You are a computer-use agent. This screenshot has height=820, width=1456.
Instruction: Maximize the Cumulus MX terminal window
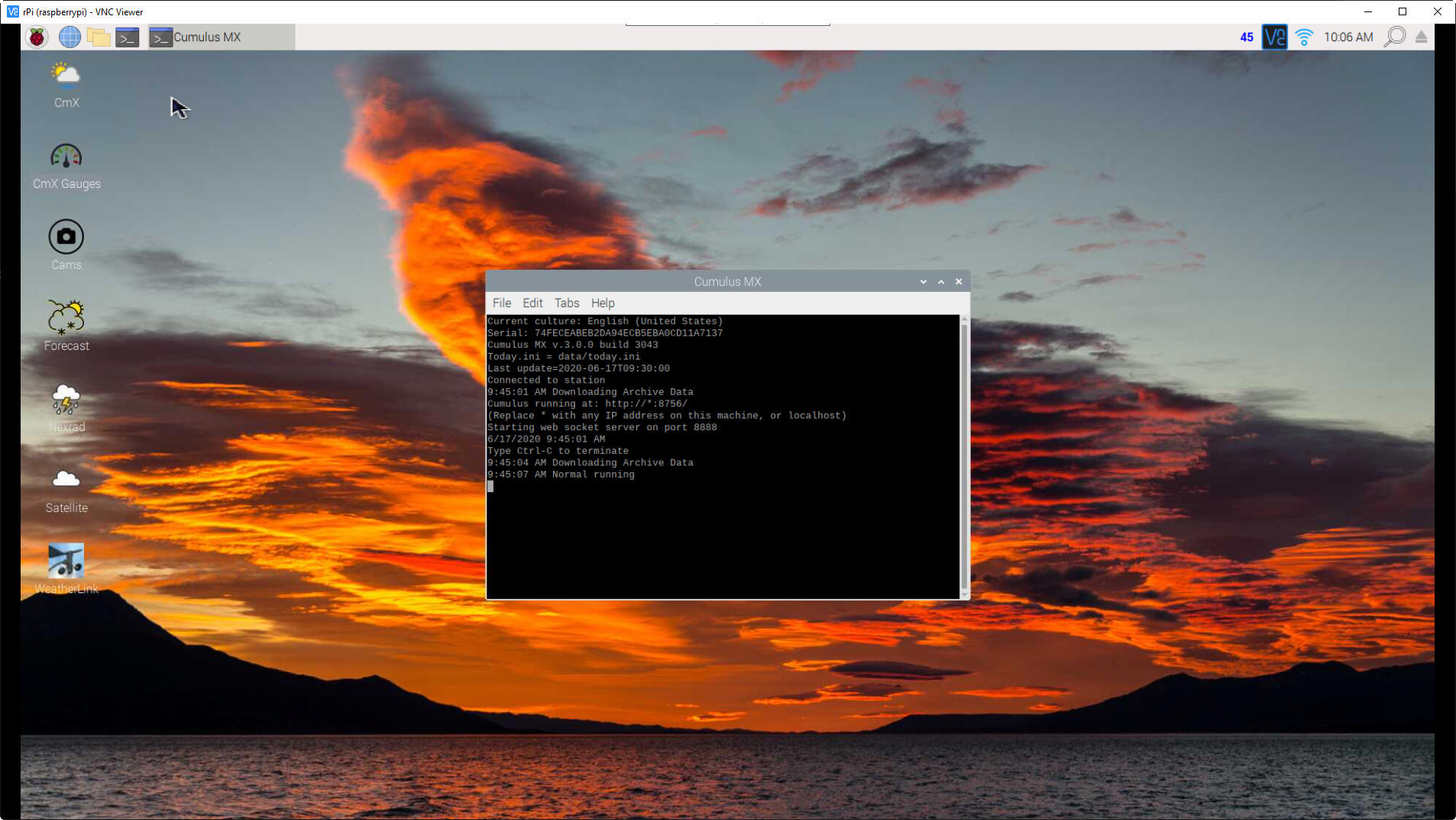coord(941,282)
